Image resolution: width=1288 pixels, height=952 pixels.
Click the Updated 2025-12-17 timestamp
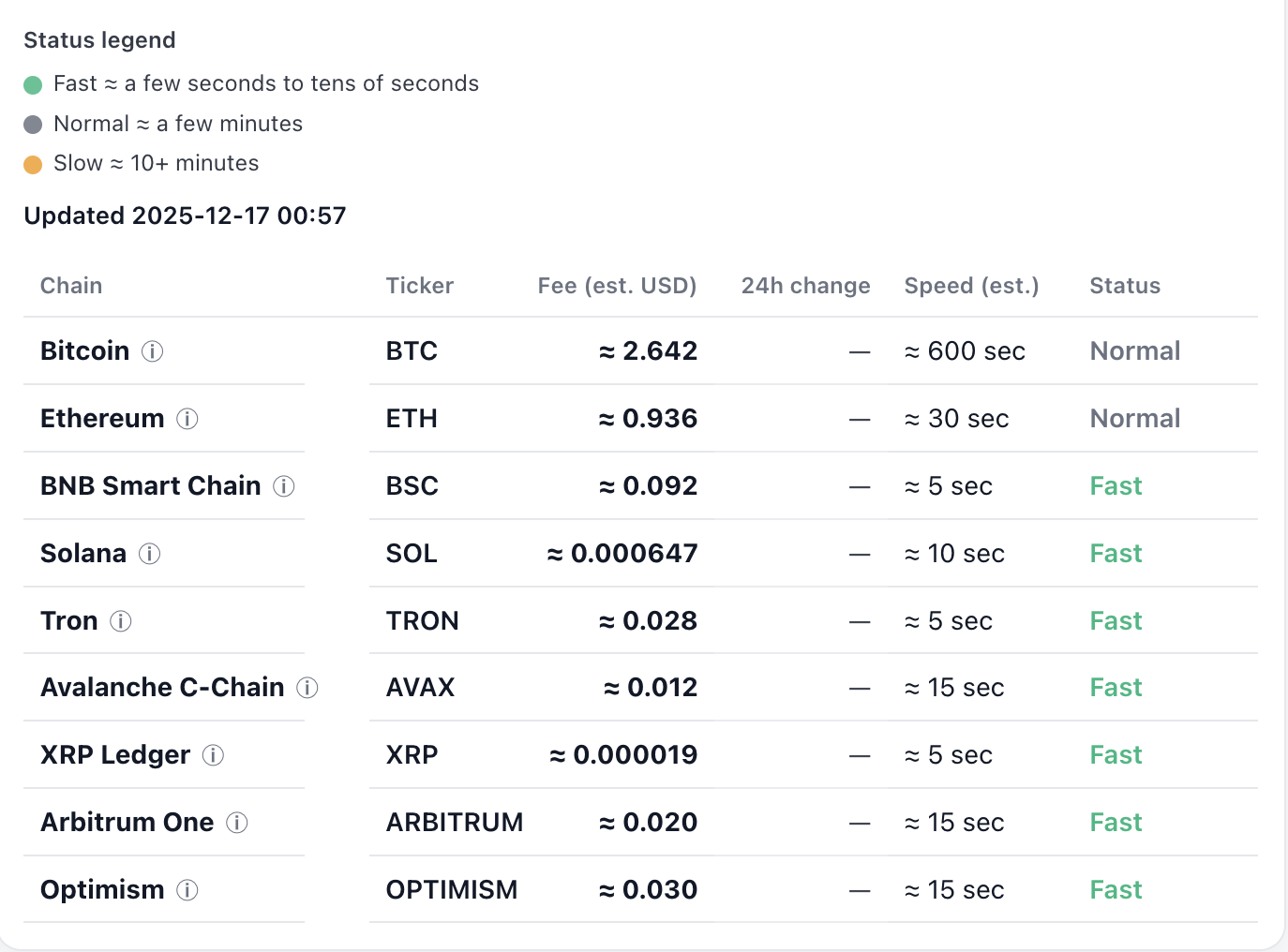coord(184,216)
